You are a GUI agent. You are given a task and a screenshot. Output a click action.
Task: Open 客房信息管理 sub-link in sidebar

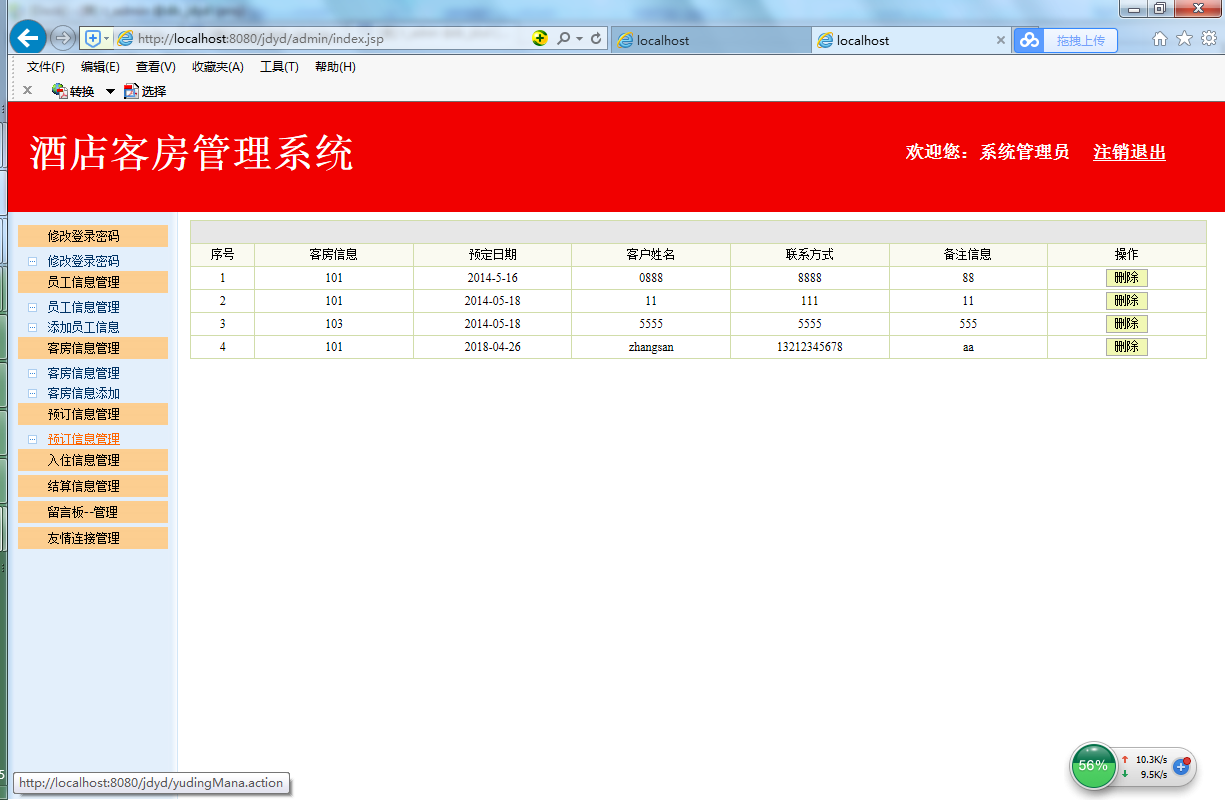tap(83, 373)
